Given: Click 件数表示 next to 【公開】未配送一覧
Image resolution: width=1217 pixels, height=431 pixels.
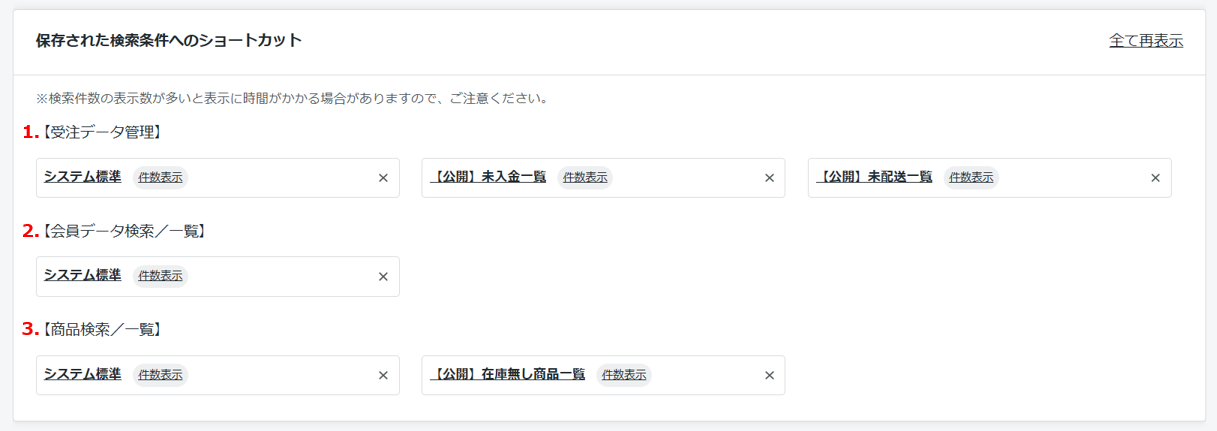Looking at the screenshot, I should (971, 178).
